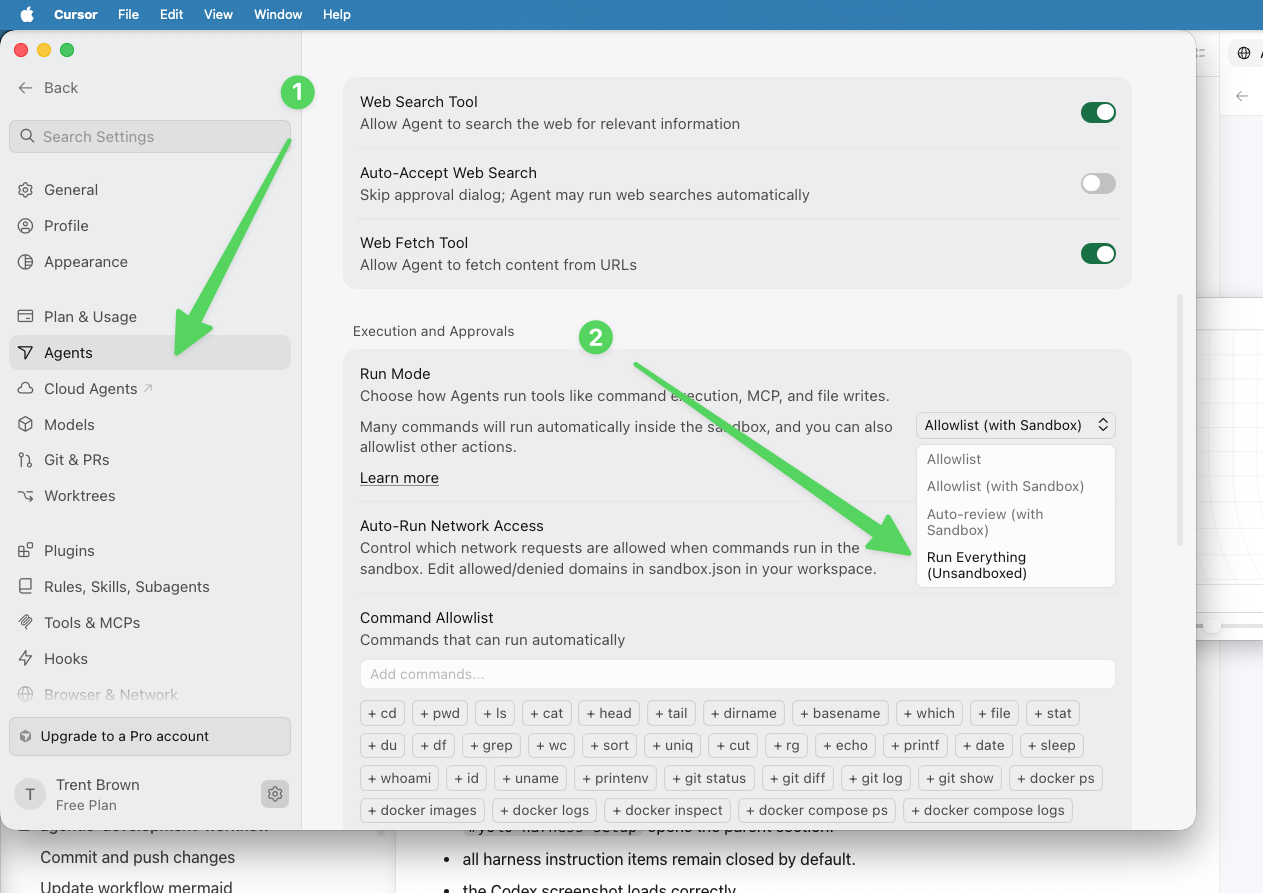Click the Trent Brown avatar
The height and width of the screenshot is (893, 1263).
pyautogui.click(x=30, y=794)
